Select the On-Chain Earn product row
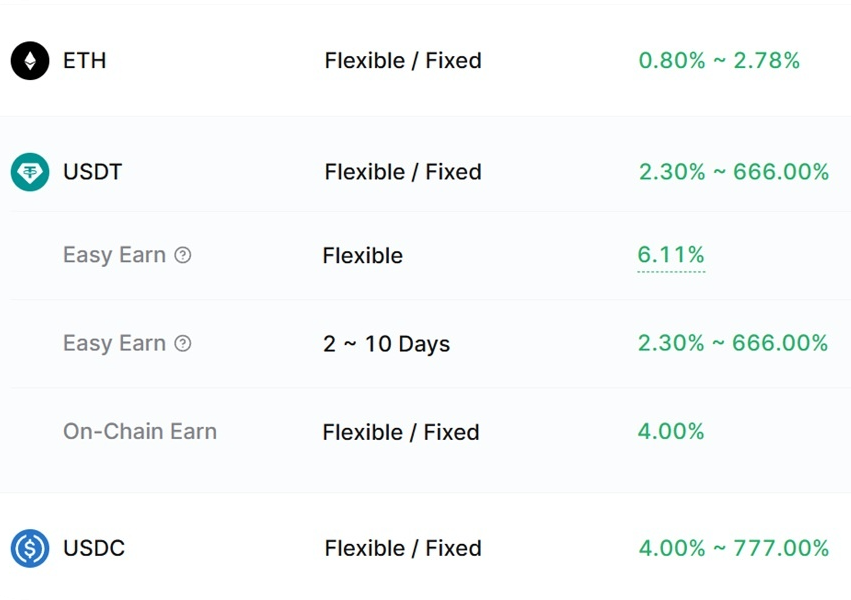The height and width of the screenshot is (600, 851). 139,431
